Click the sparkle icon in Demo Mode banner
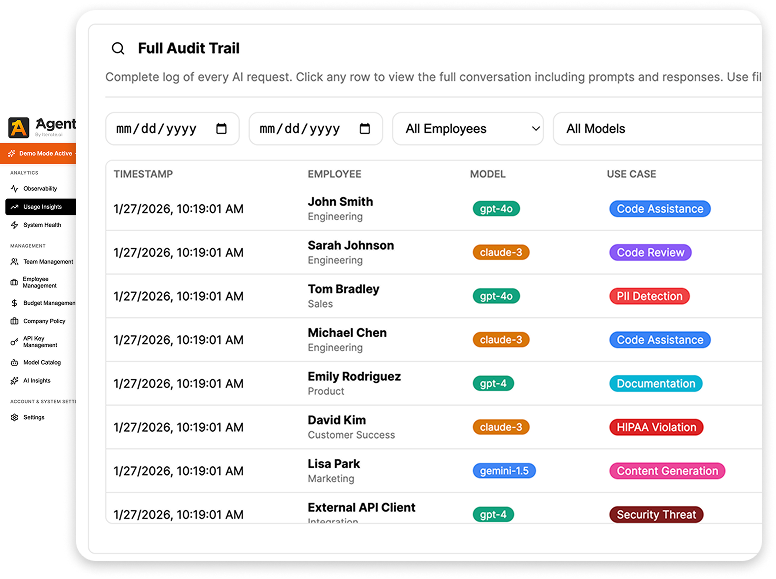The width and height of the screenshot is (776, 579). [x=12, y=153]
